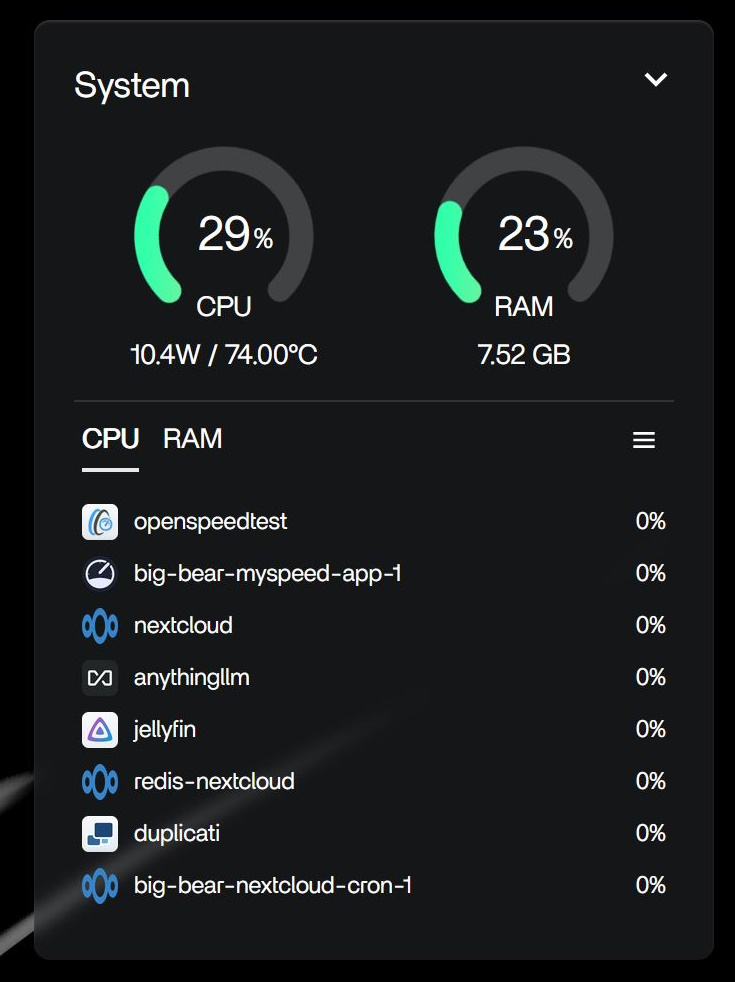Click the RAM usage gauge at 23%
The height and width of the screenshot is (982, 735).
tap(524, 236)
